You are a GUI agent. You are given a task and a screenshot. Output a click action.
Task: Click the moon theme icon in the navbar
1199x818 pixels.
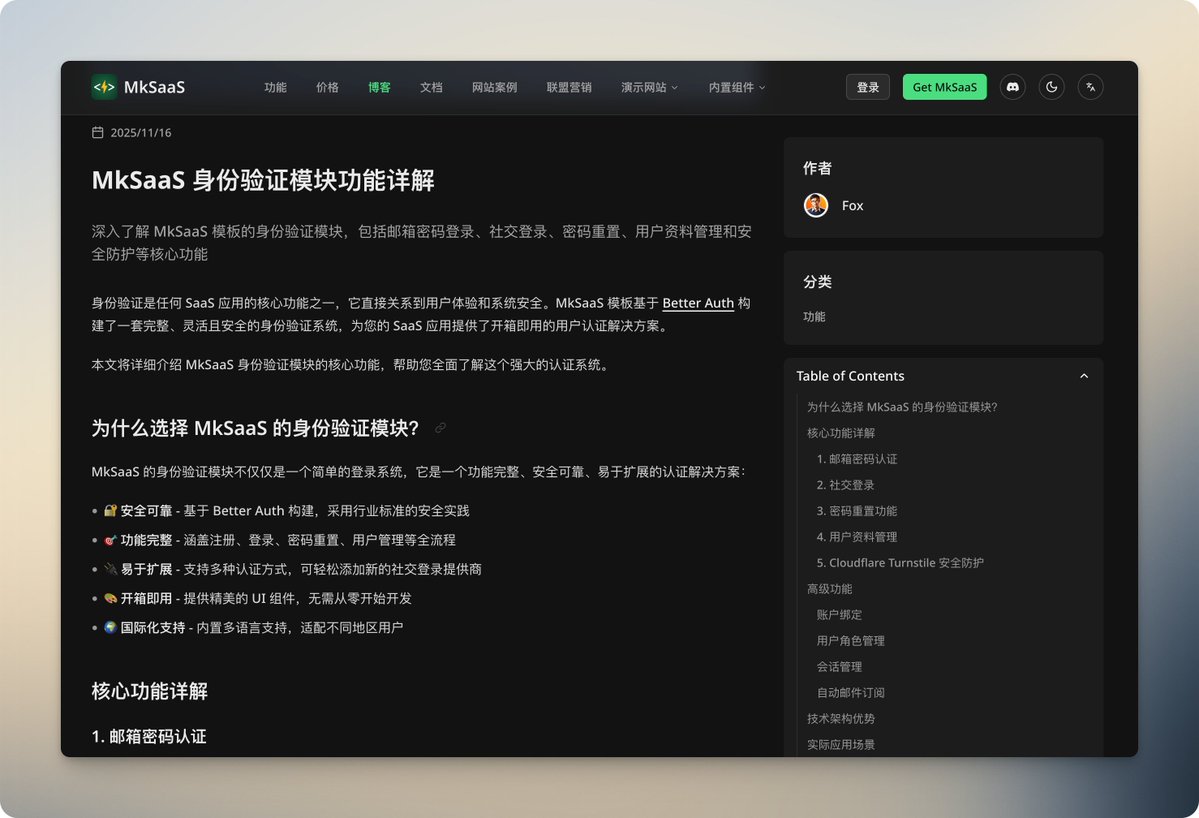pyautogui.click(x=1051, y=87)
